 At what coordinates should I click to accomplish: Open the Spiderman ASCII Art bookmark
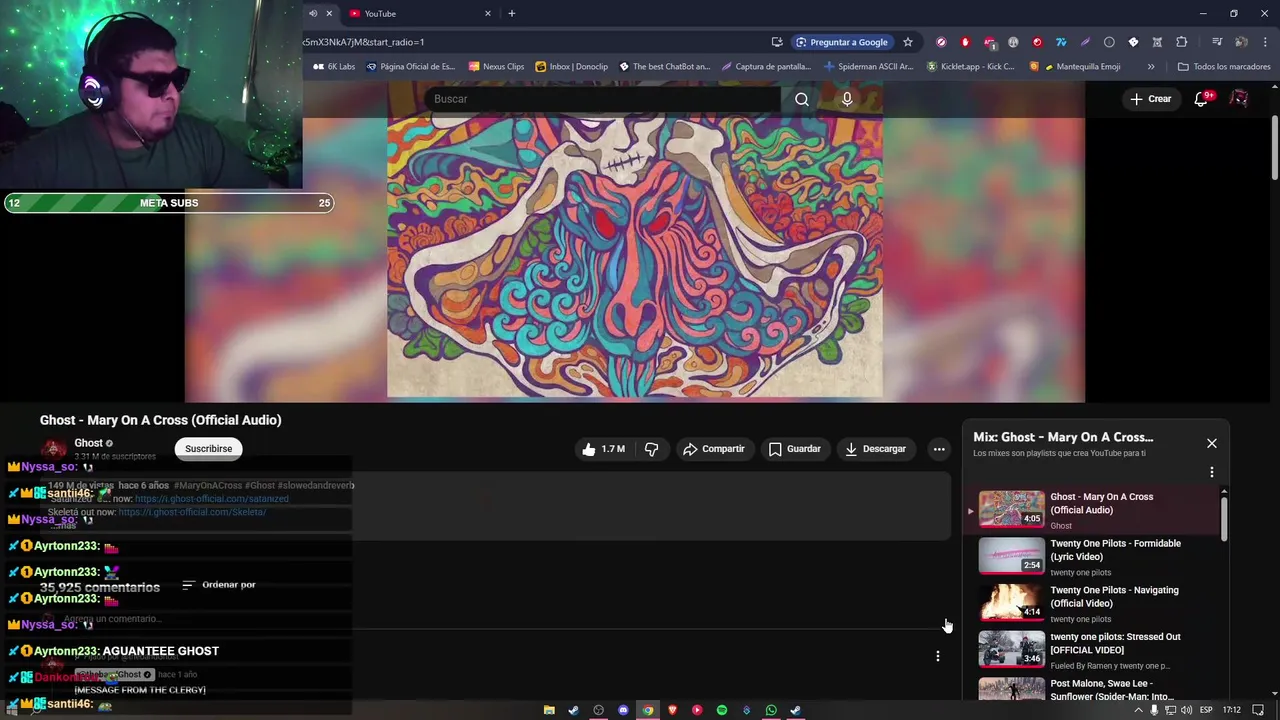[869, 67]
